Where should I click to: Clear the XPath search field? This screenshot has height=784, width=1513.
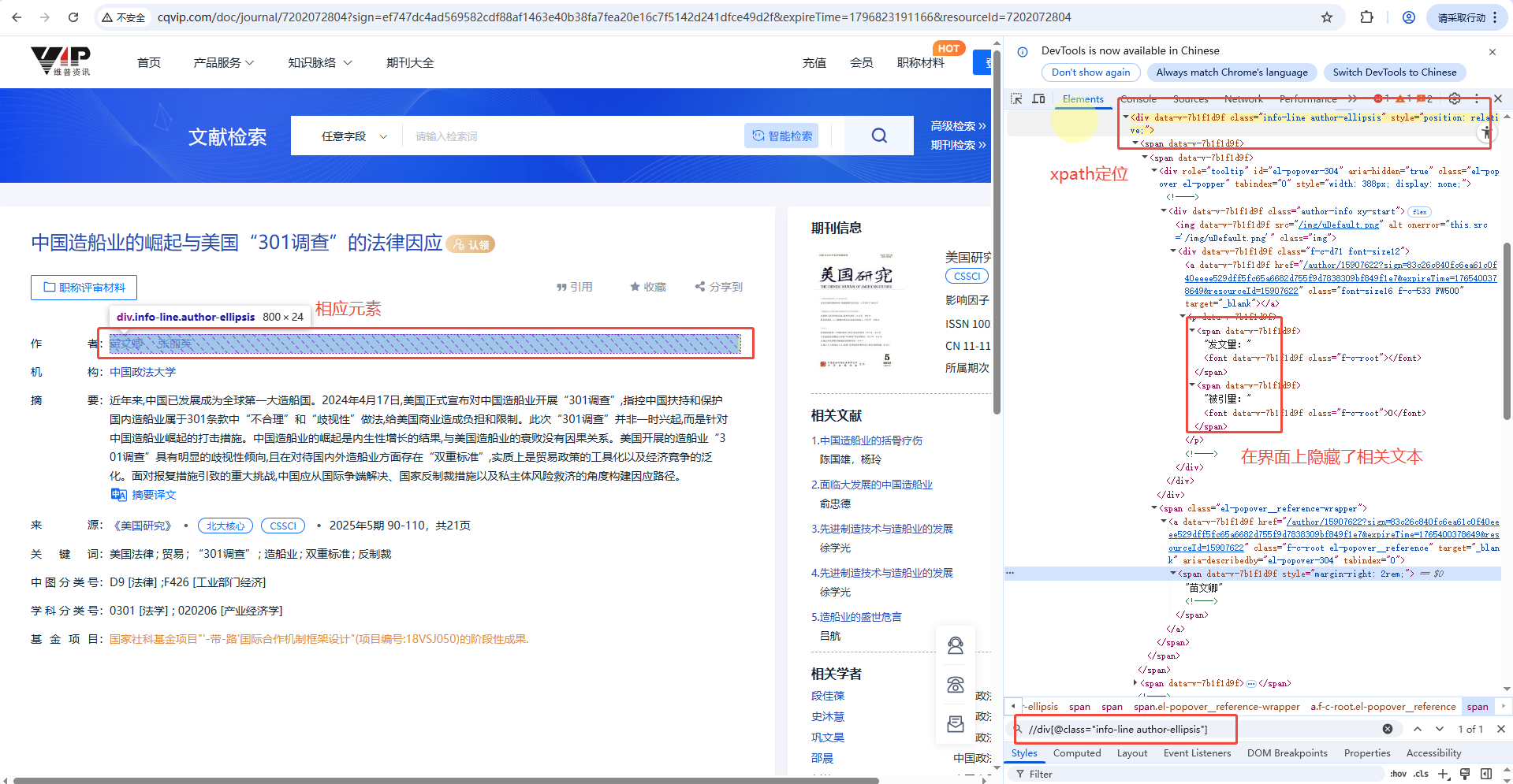[1388, 729]
